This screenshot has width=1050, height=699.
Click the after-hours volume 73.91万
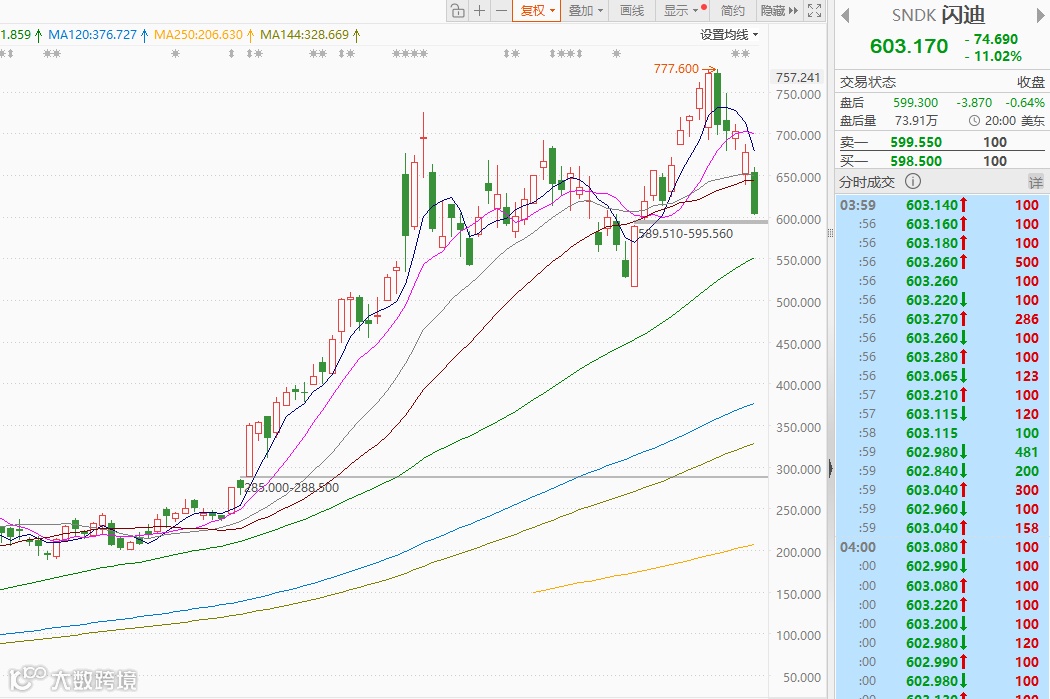pos(916,121)
